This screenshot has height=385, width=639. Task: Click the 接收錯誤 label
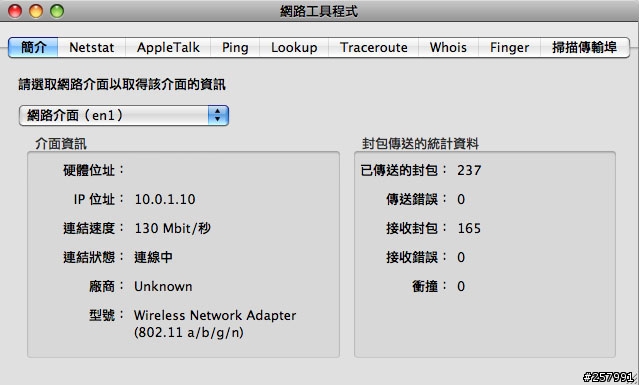pos(416,257)
